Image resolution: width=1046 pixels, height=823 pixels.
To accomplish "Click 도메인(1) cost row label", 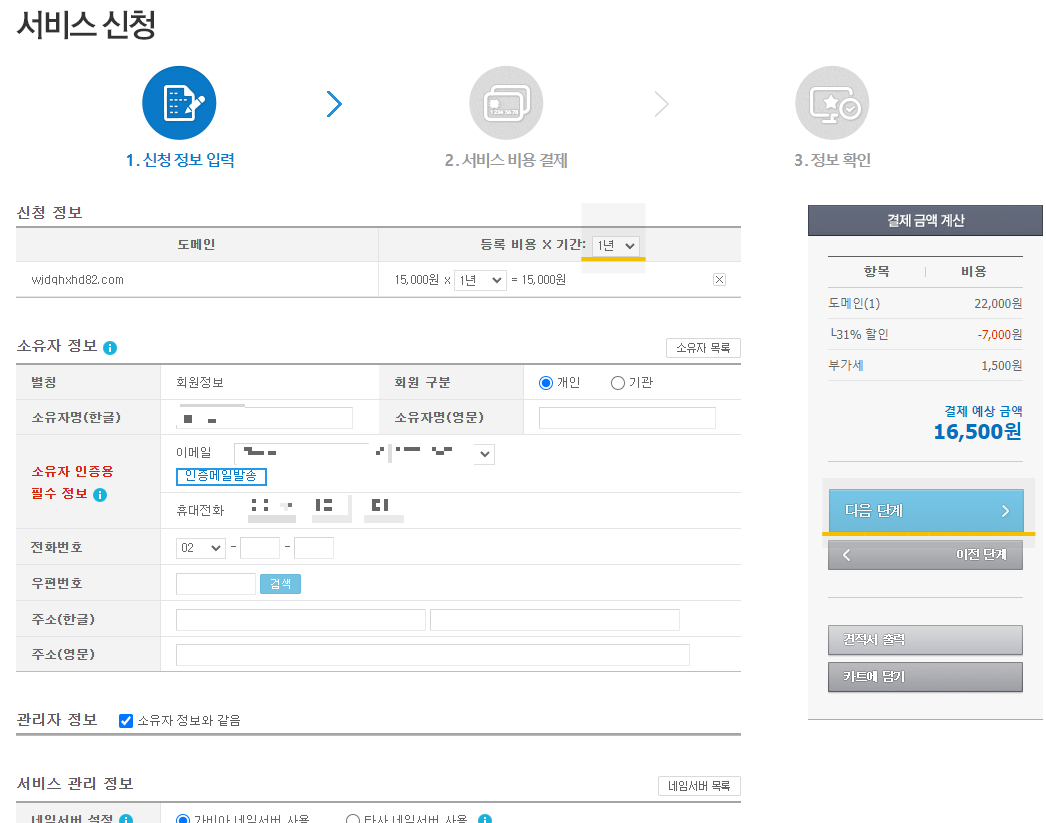I will pos(854,303).
